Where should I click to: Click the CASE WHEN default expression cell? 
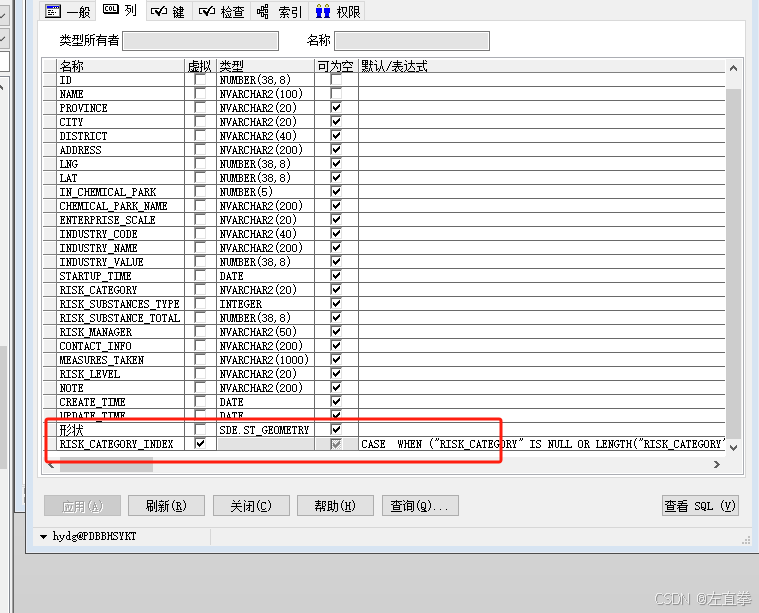pyautogui.click(x=542, y=444)
